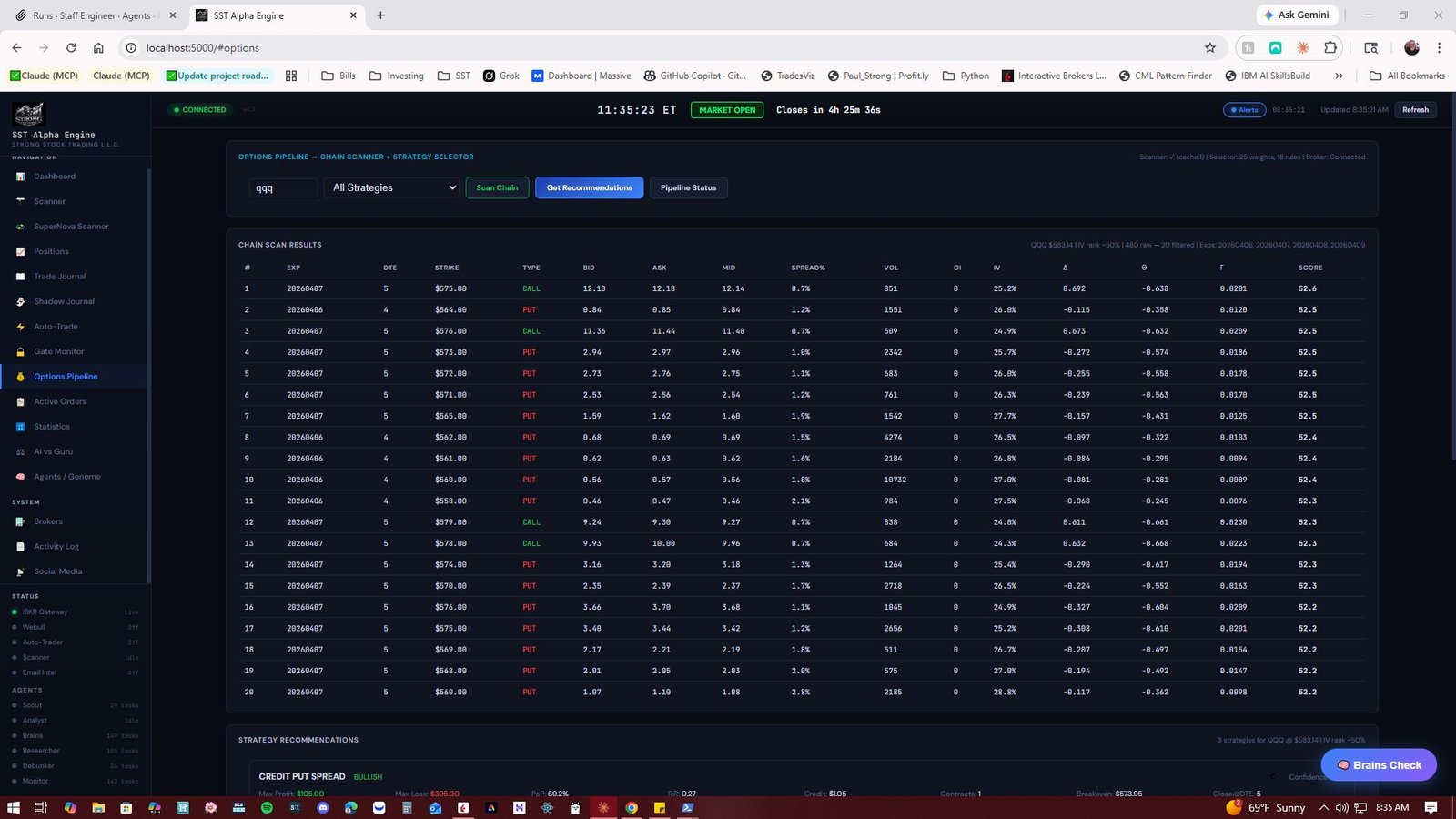Click the browser home icon
The image size is (1456, 819).
[98, 47]
